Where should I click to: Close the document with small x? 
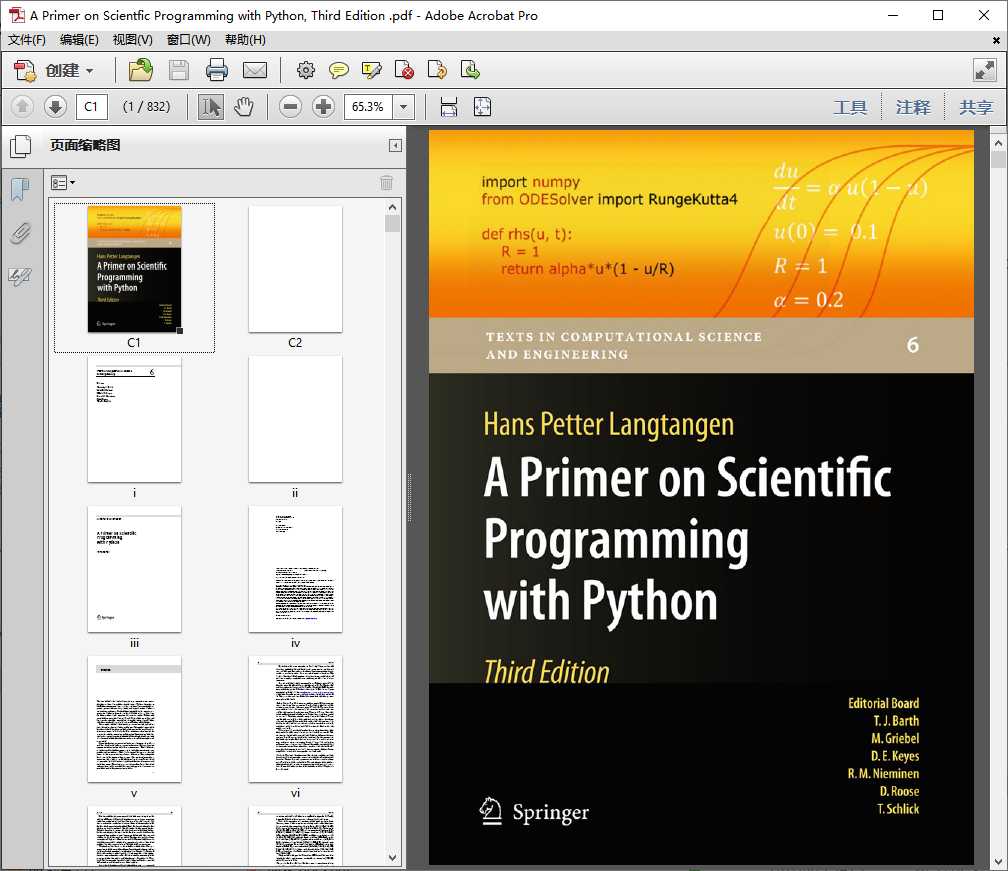pos(996,40)
